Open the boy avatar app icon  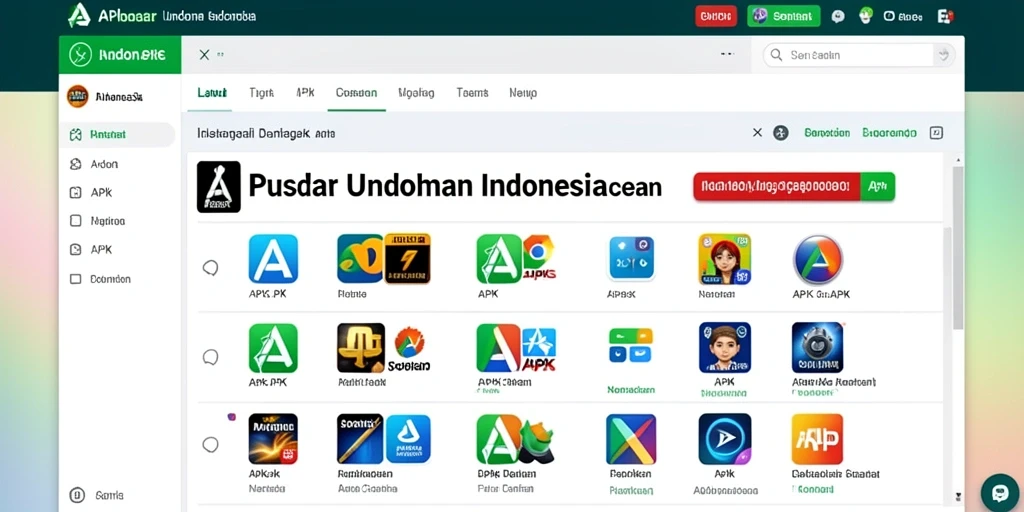click(x=724, y=347)
